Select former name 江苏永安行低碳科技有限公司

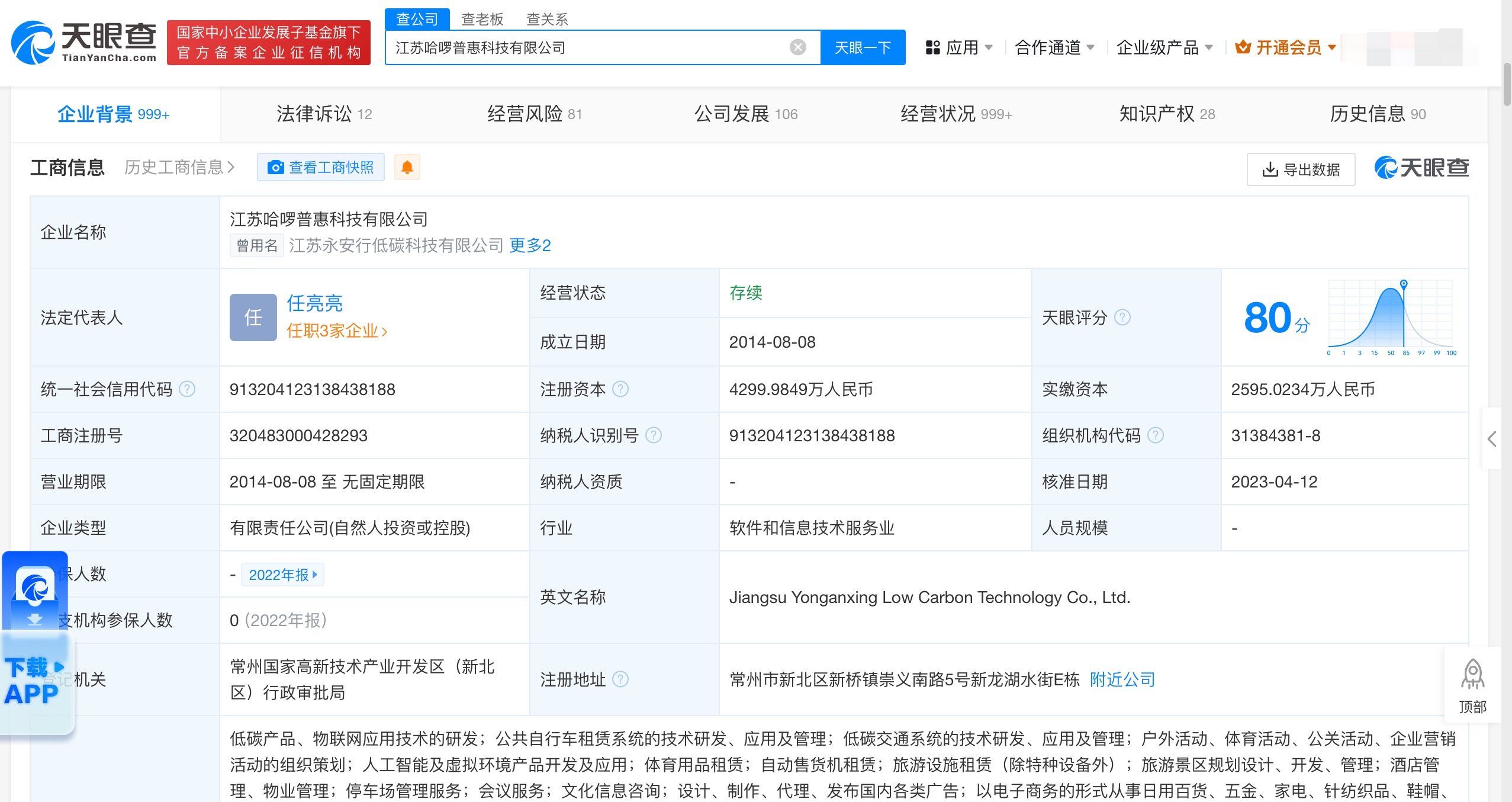396,245
